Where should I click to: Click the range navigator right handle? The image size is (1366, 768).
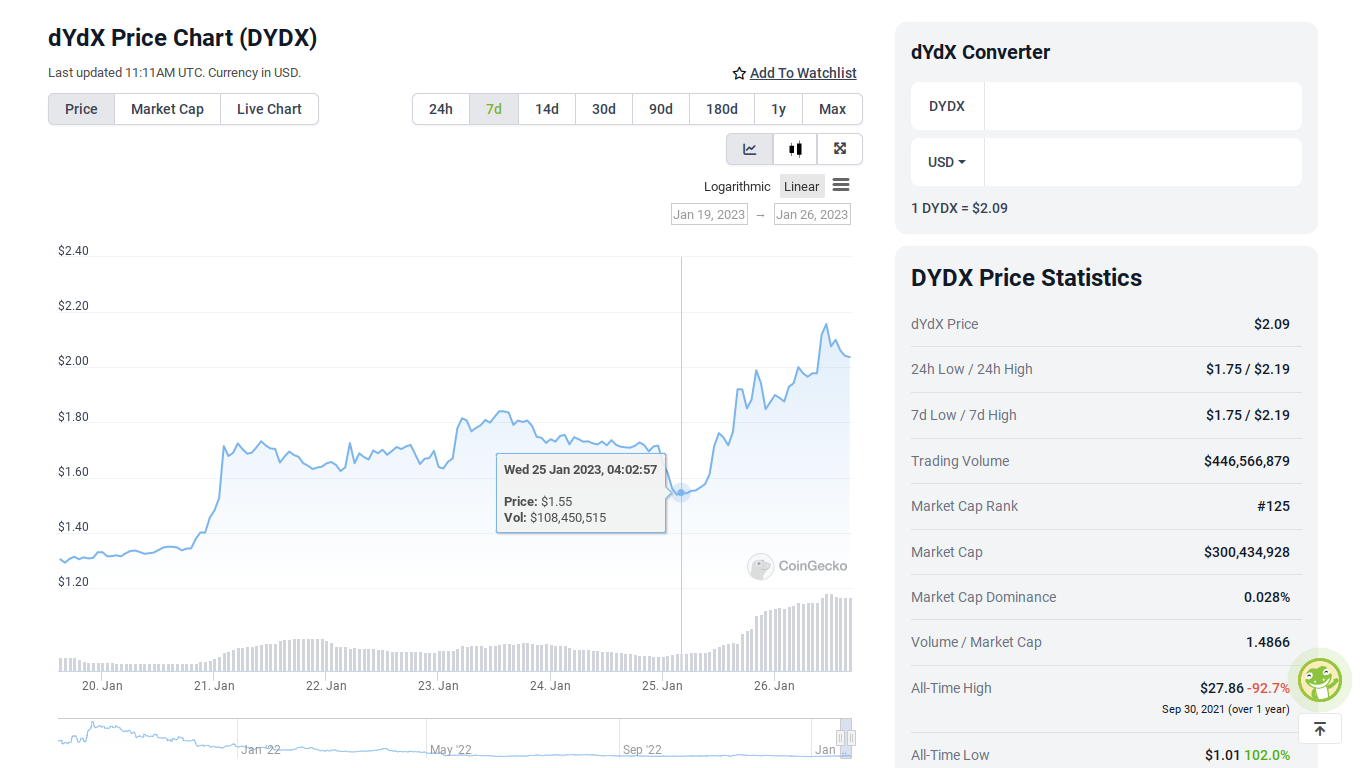(x=852, y=738)
